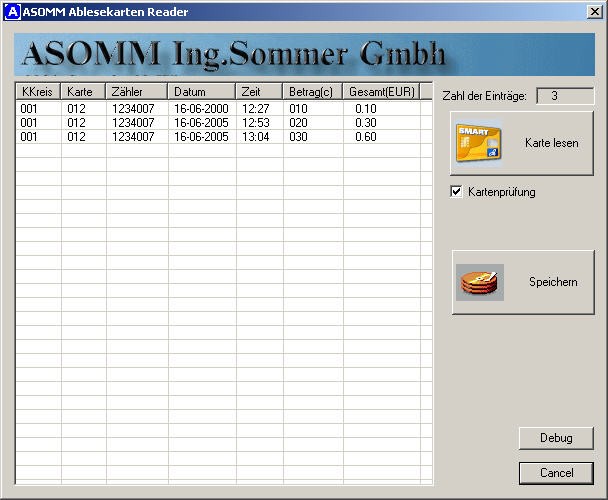Click the Zähler column header
This screenshot has height=500, width=608.
point(137,92)
